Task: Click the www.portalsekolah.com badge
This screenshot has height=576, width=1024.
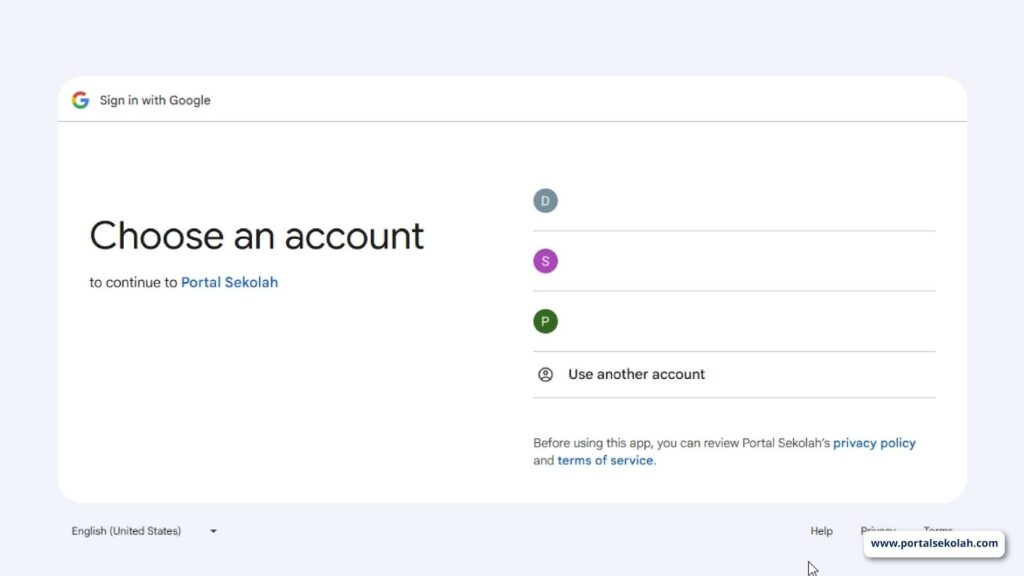Action: pos(934,544)
